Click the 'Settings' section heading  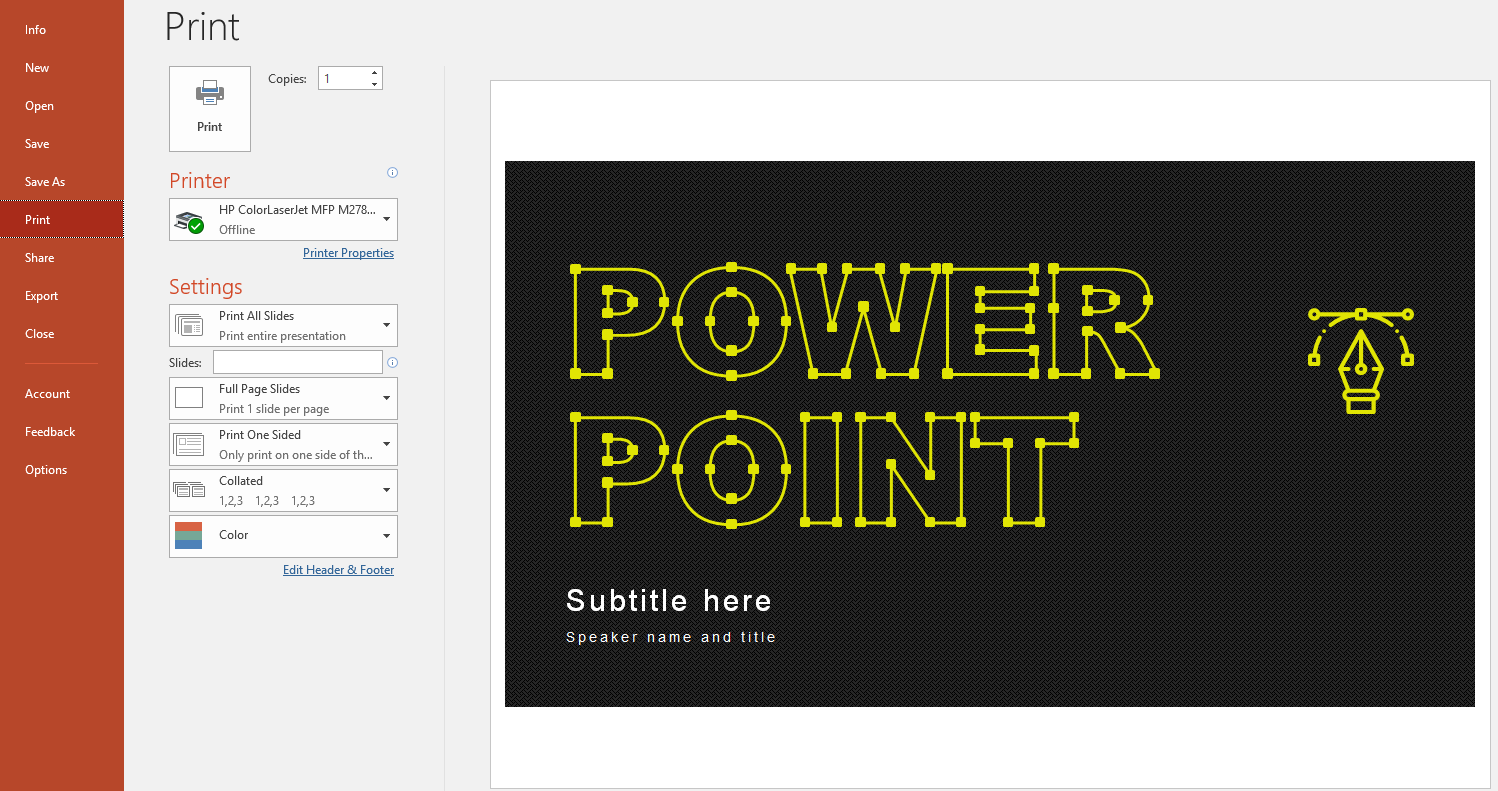pos(206,287)
